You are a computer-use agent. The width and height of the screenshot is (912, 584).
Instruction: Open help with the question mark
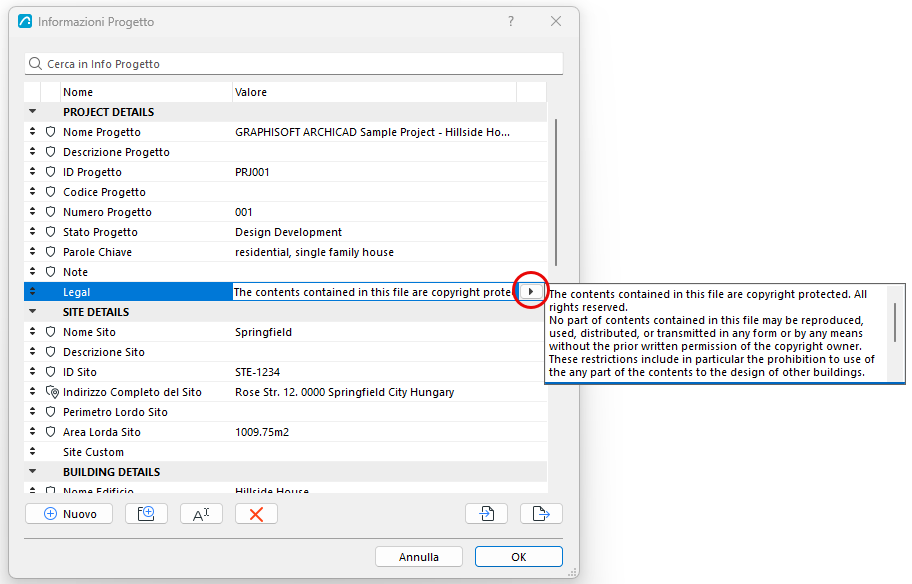511,22
